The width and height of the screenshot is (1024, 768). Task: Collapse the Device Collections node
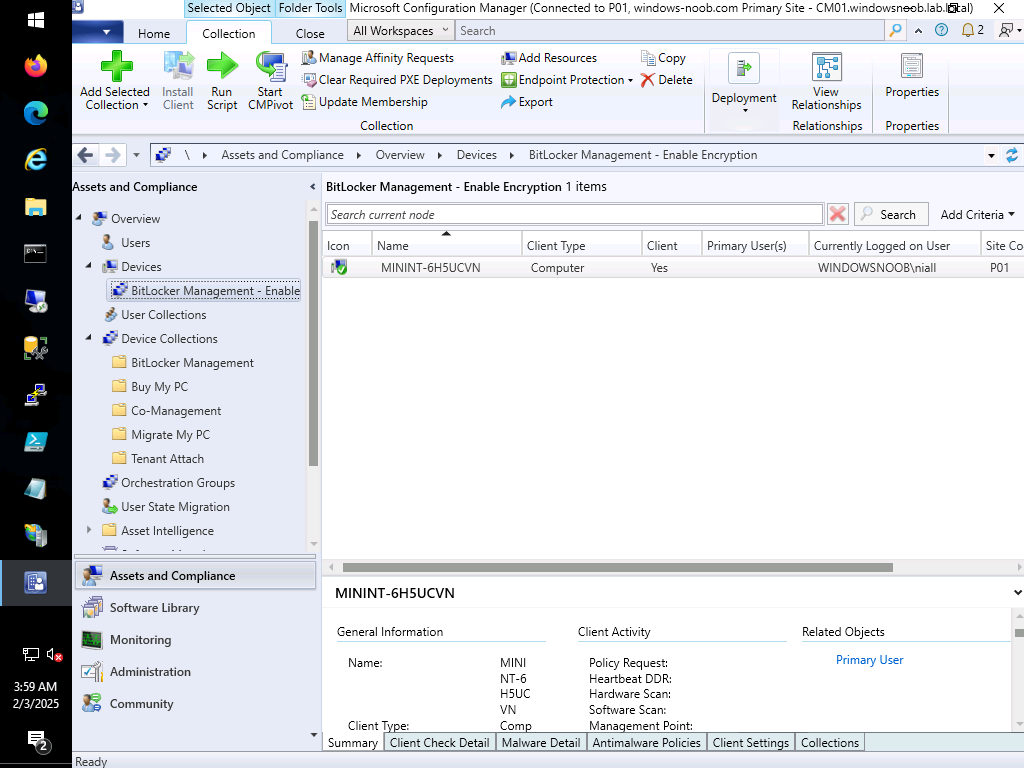(x=89, y=337)
